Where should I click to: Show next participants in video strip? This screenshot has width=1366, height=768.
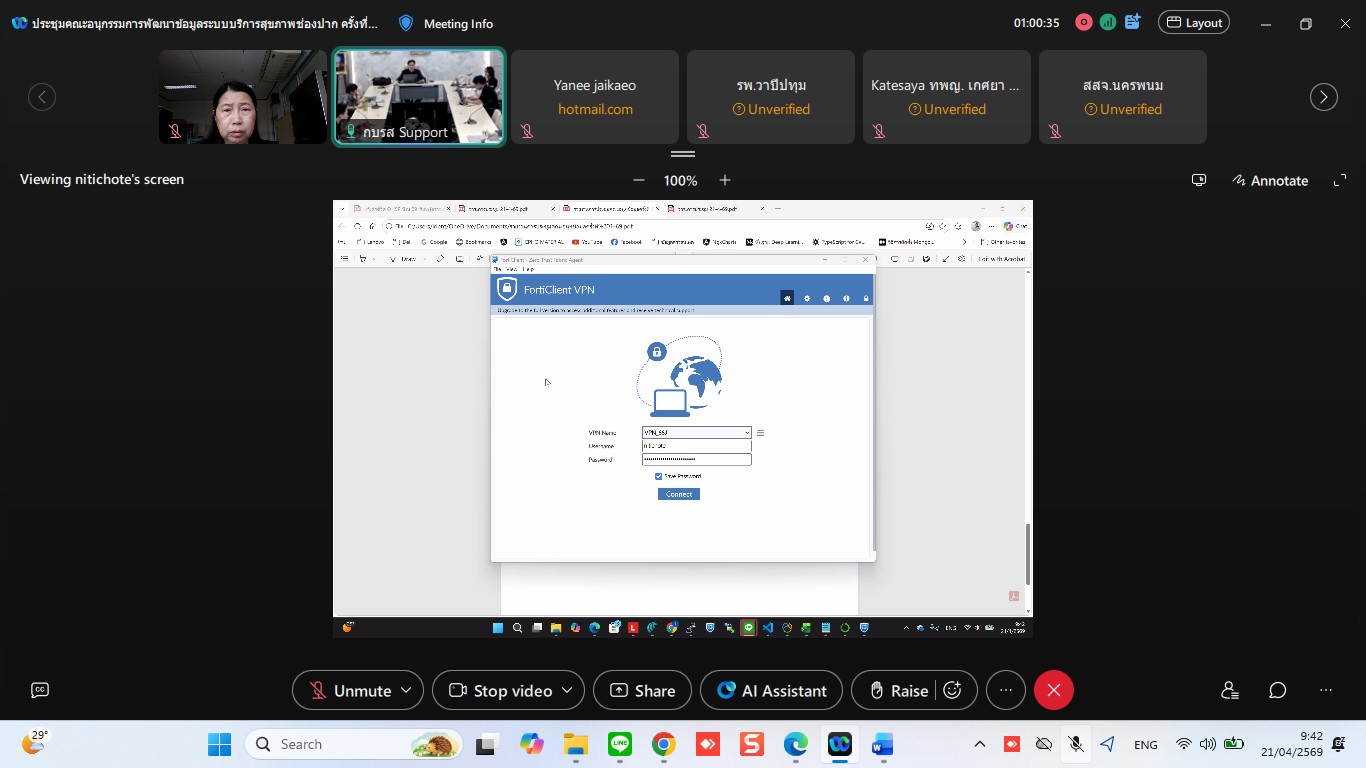pos(1323,97)
